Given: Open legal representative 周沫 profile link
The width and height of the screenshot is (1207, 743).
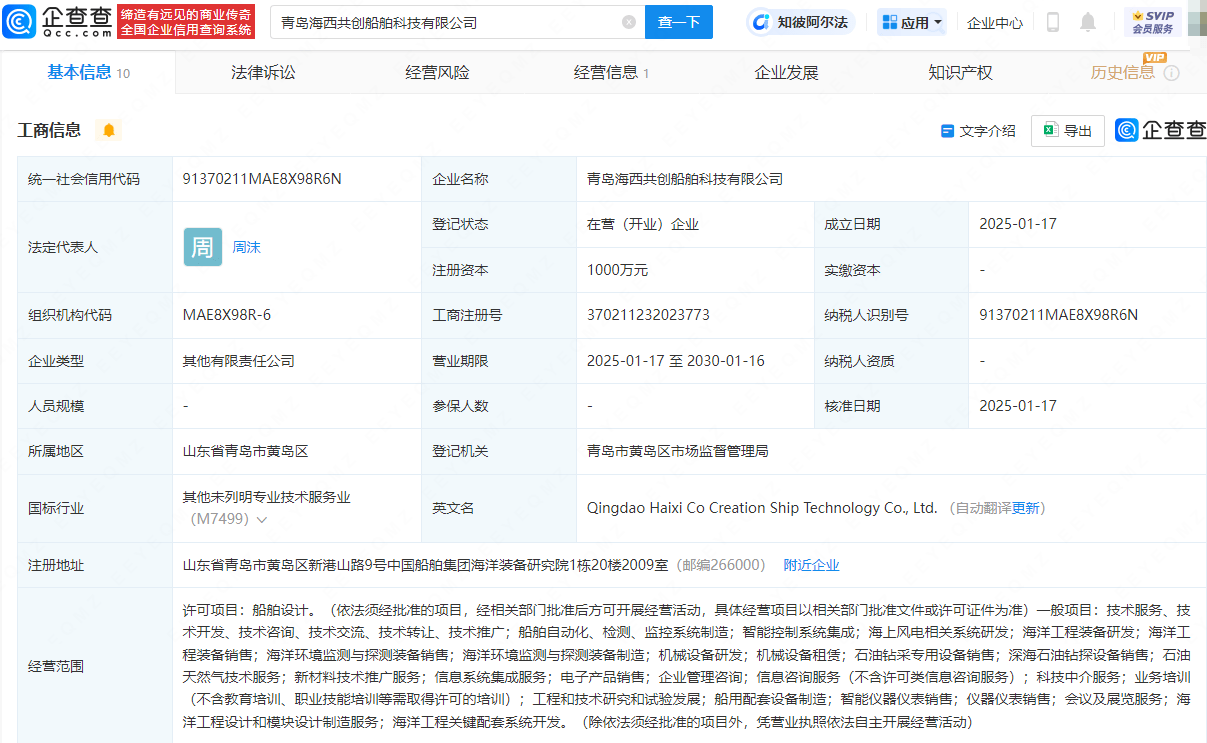Looking at the screenshot, I should [x=246, y=247].
